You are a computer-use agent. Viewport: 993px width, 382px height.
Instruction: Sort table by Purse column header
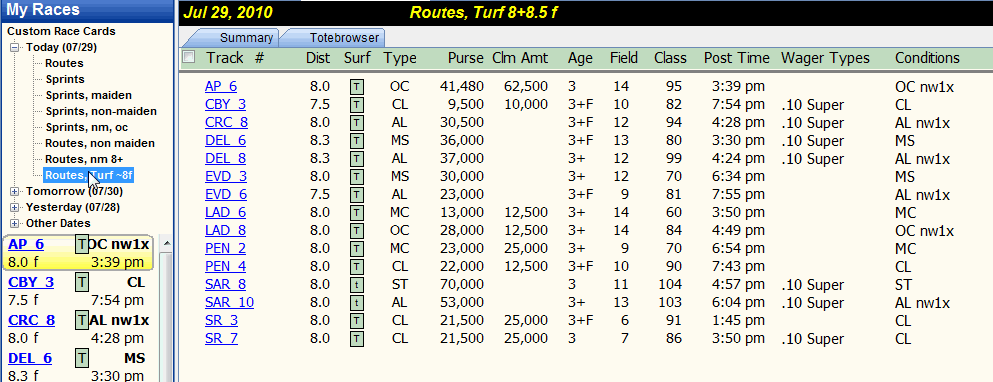[465, 58]
